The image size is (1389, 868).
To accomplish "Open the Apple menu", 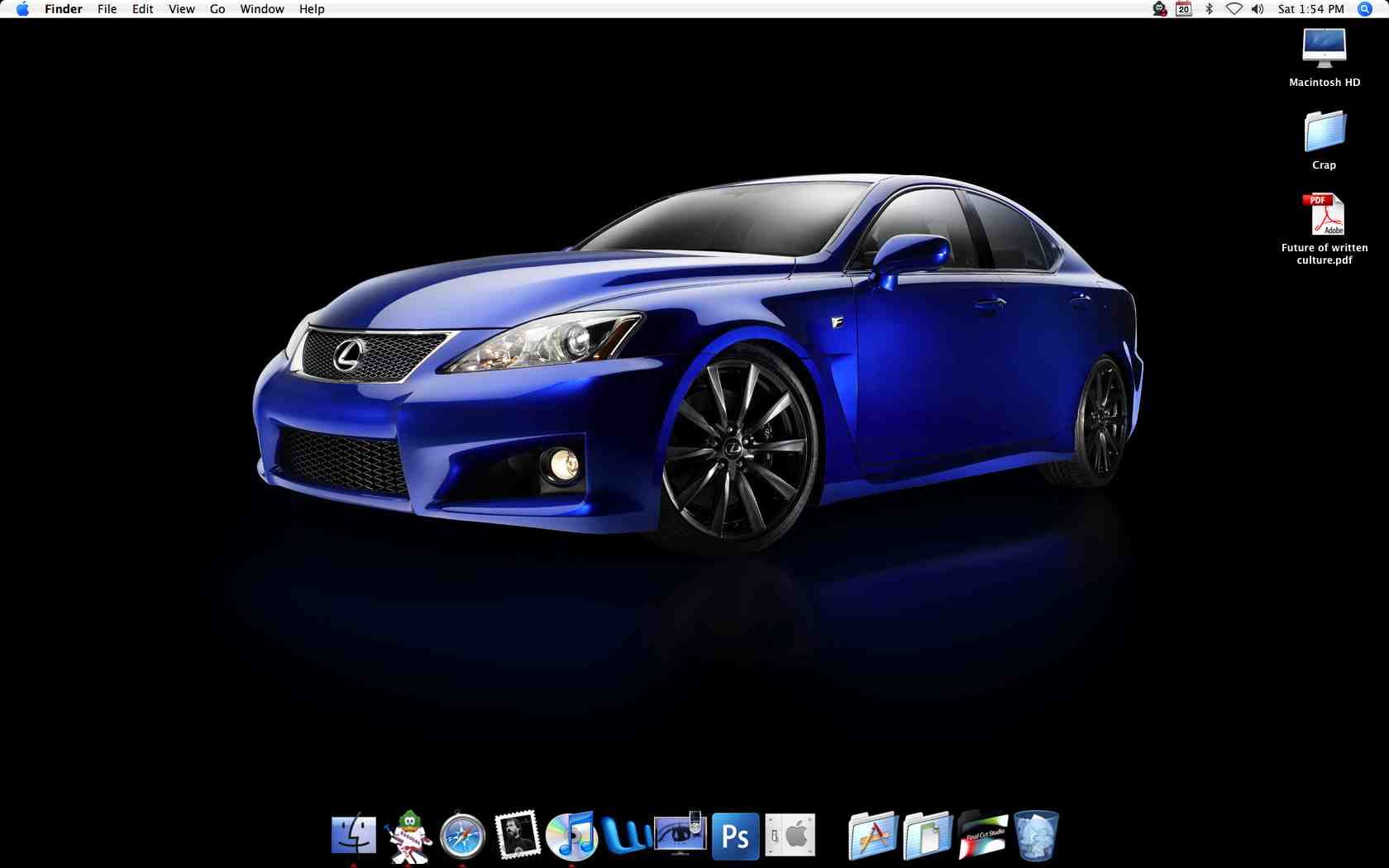I will 22,9.
